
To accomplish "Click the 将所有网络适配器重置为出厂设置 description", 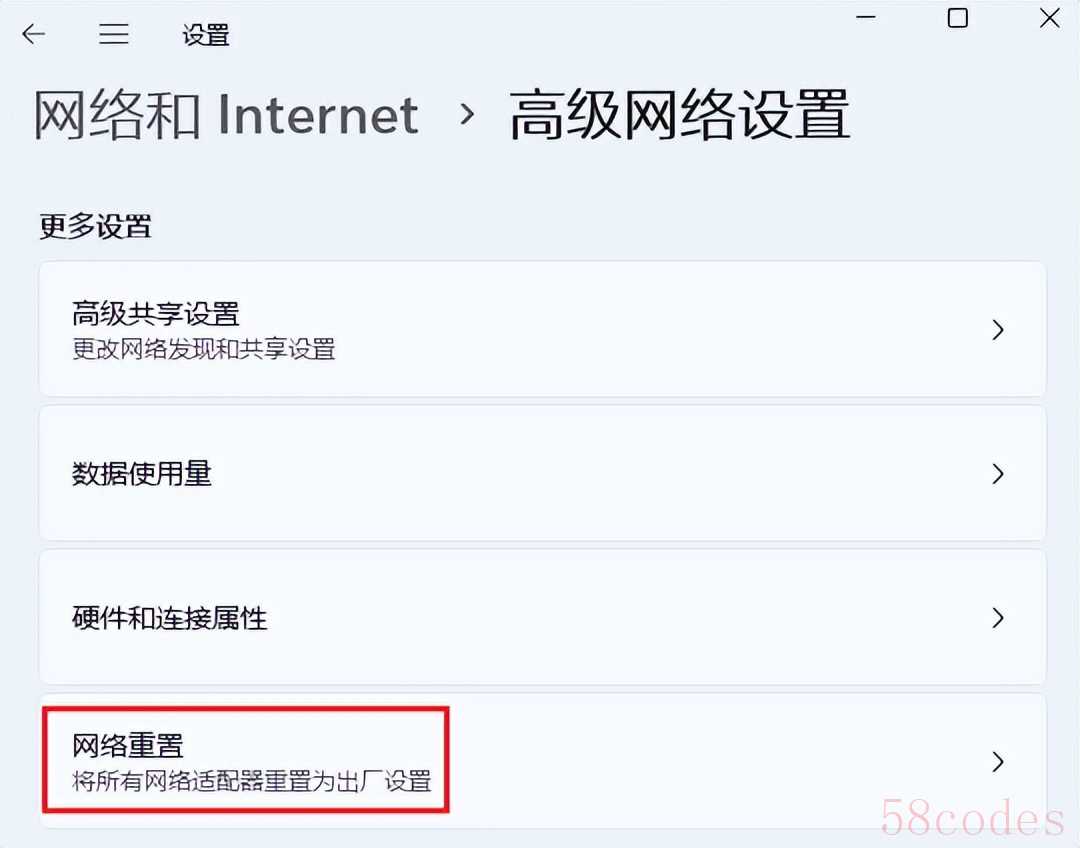I will [x=252, y=781].
